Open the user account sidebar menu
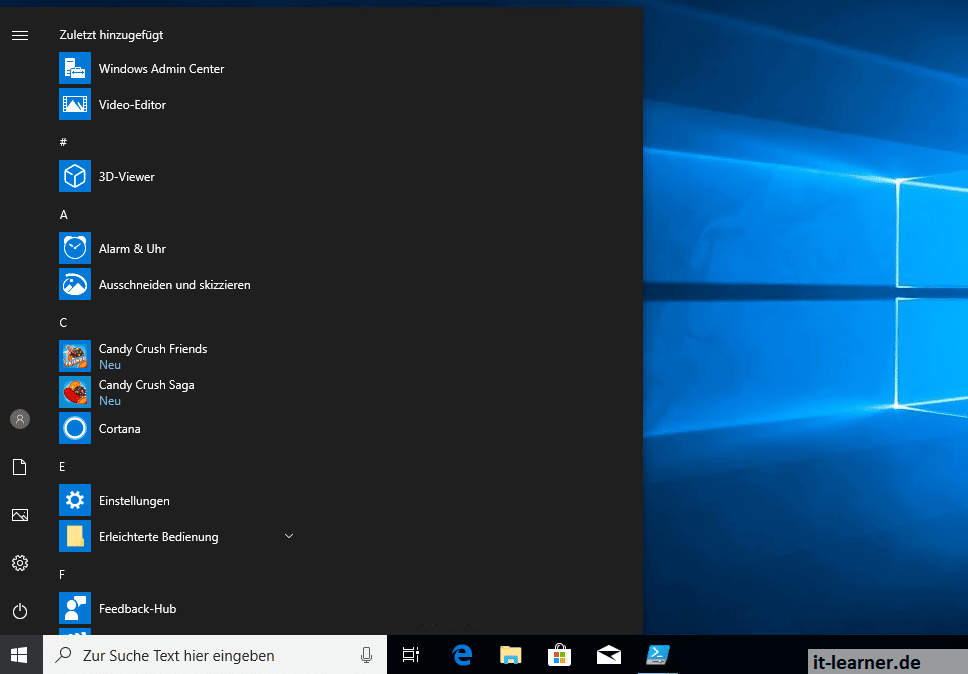The image size is (968, 674). (20, 418)
